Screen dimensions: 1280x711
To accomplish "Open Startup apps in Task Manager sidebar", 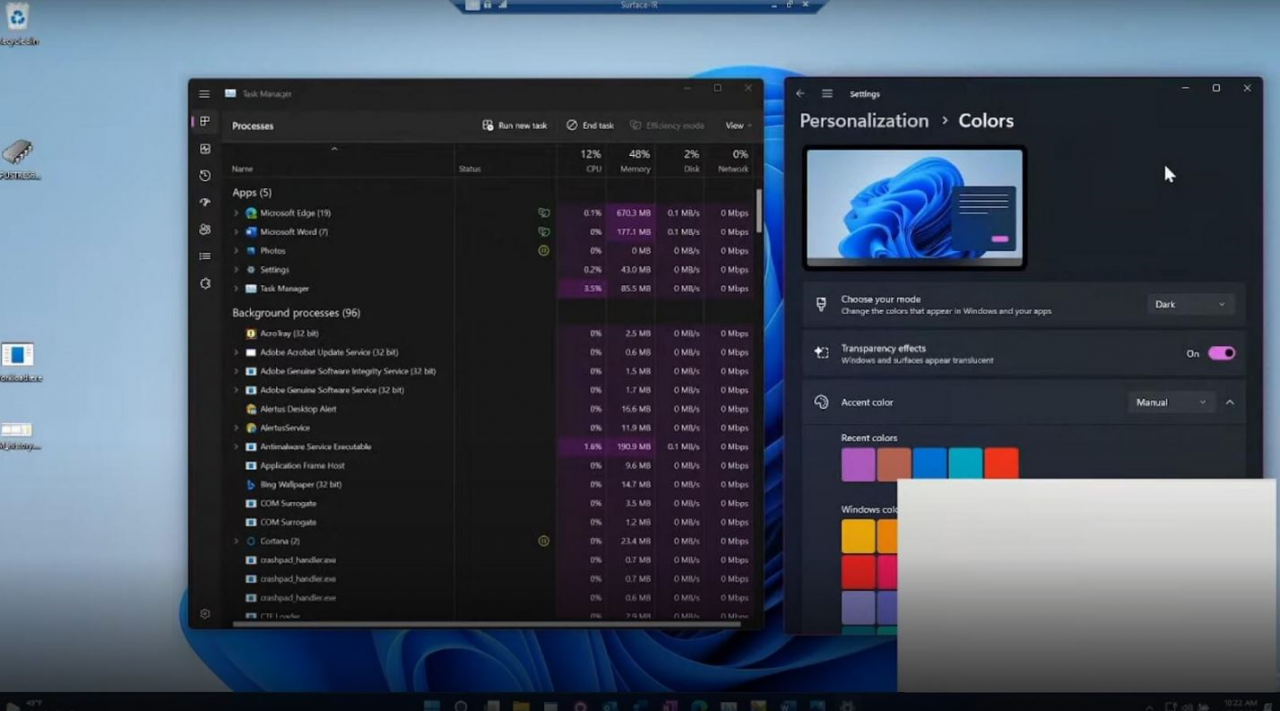I will coord(205,203).
